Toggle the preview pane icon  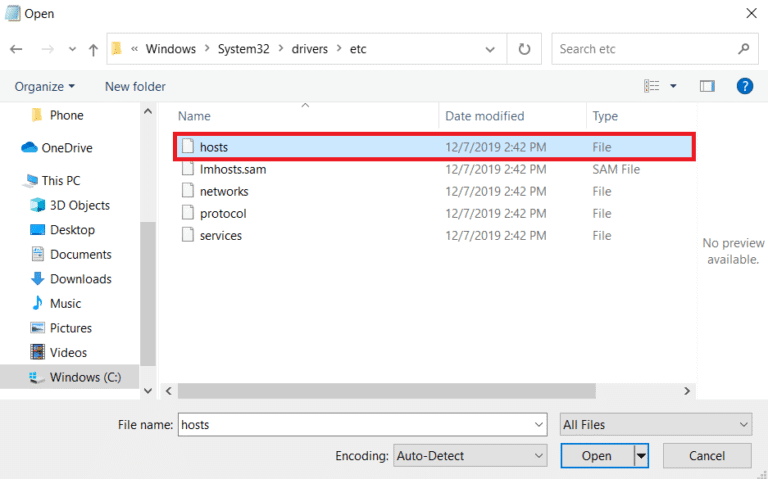click(x=707, y=87)
